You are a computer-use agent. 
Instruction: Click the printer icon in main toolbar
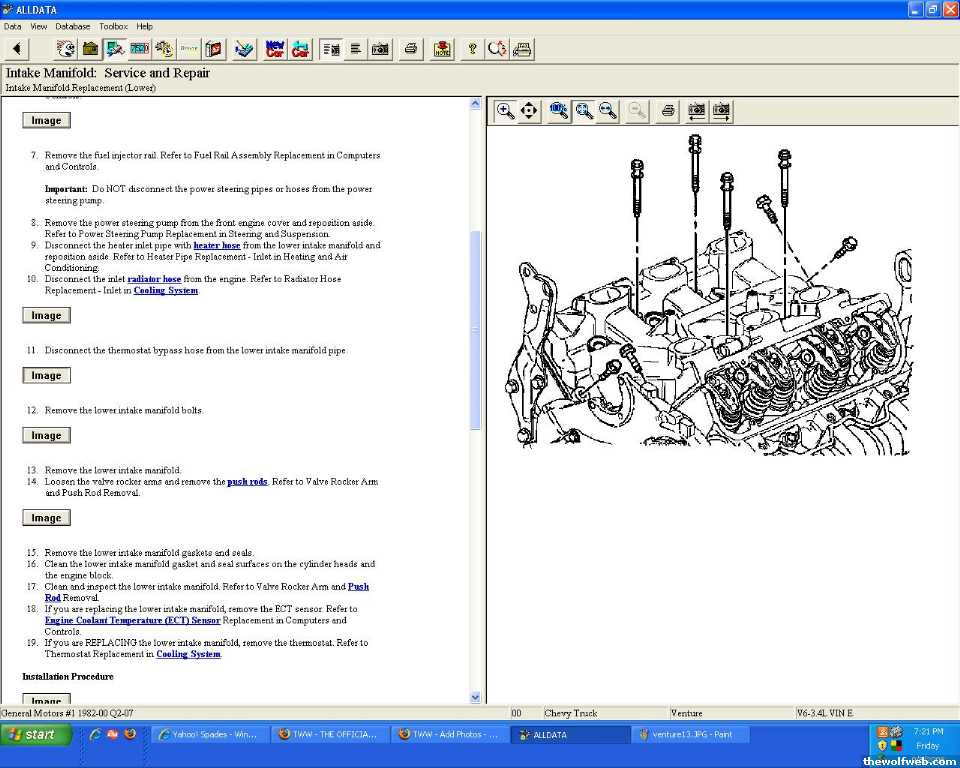pyautogui.click(x=410, y=49)
